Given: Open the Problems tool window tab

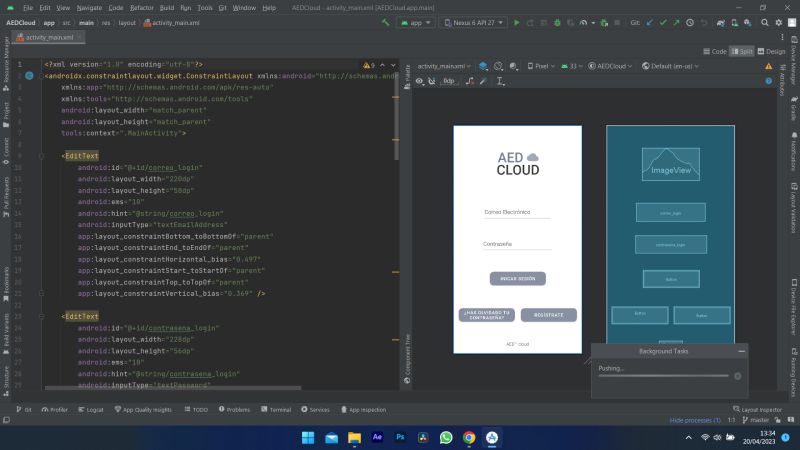Looking at the screenshot, I should pyautogui.click(x=235, y=410).
